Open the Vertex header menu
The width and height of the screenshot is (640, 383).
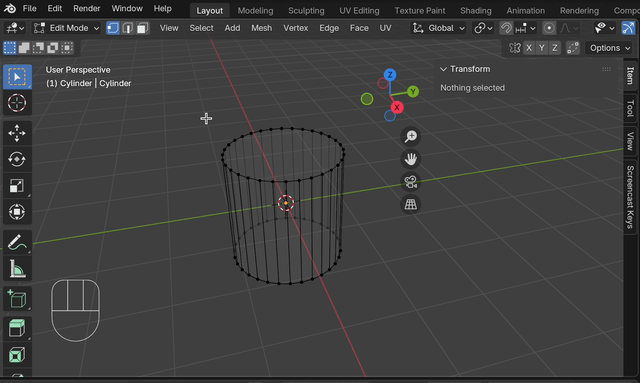pyautogui.click(x=296, y=28)
